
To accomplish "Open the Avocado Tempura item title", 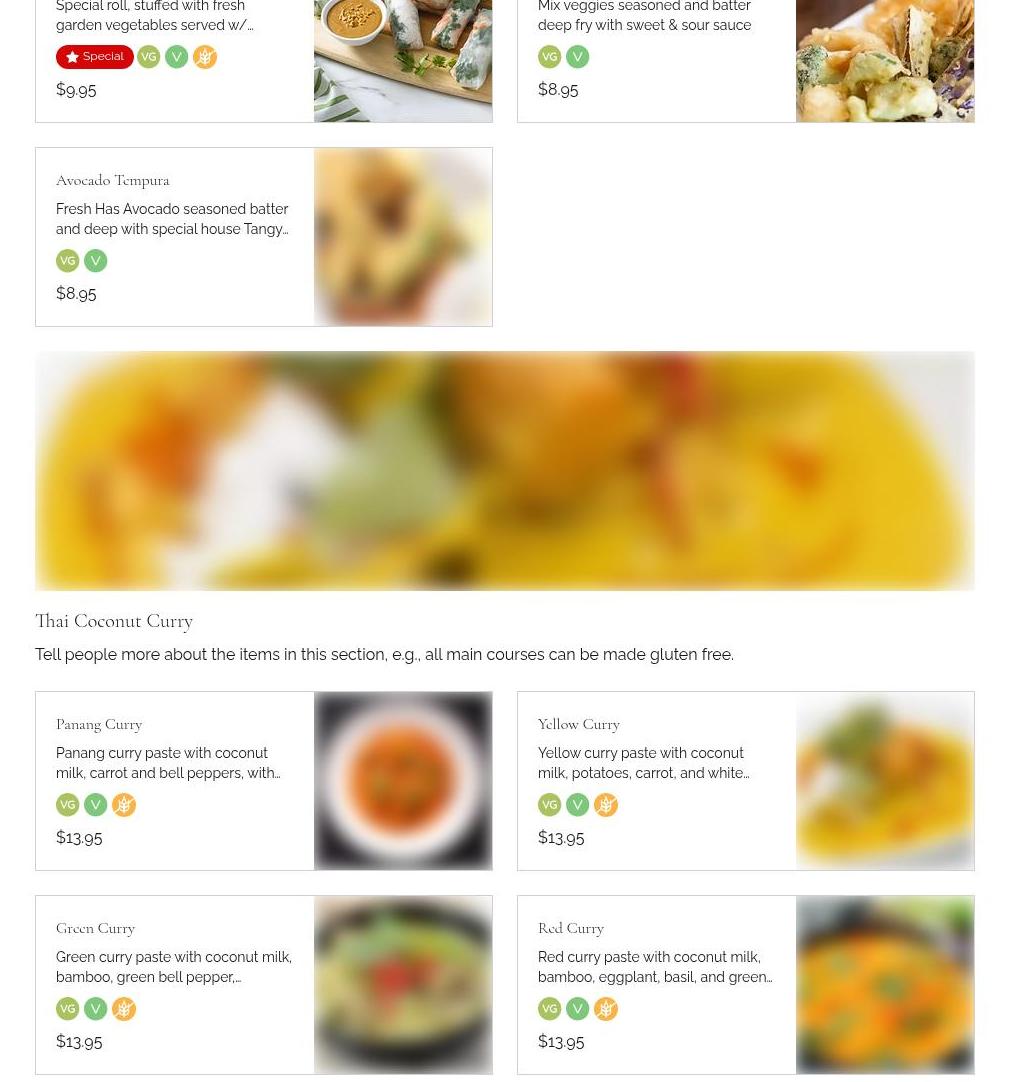I will [x=112, y=180].
